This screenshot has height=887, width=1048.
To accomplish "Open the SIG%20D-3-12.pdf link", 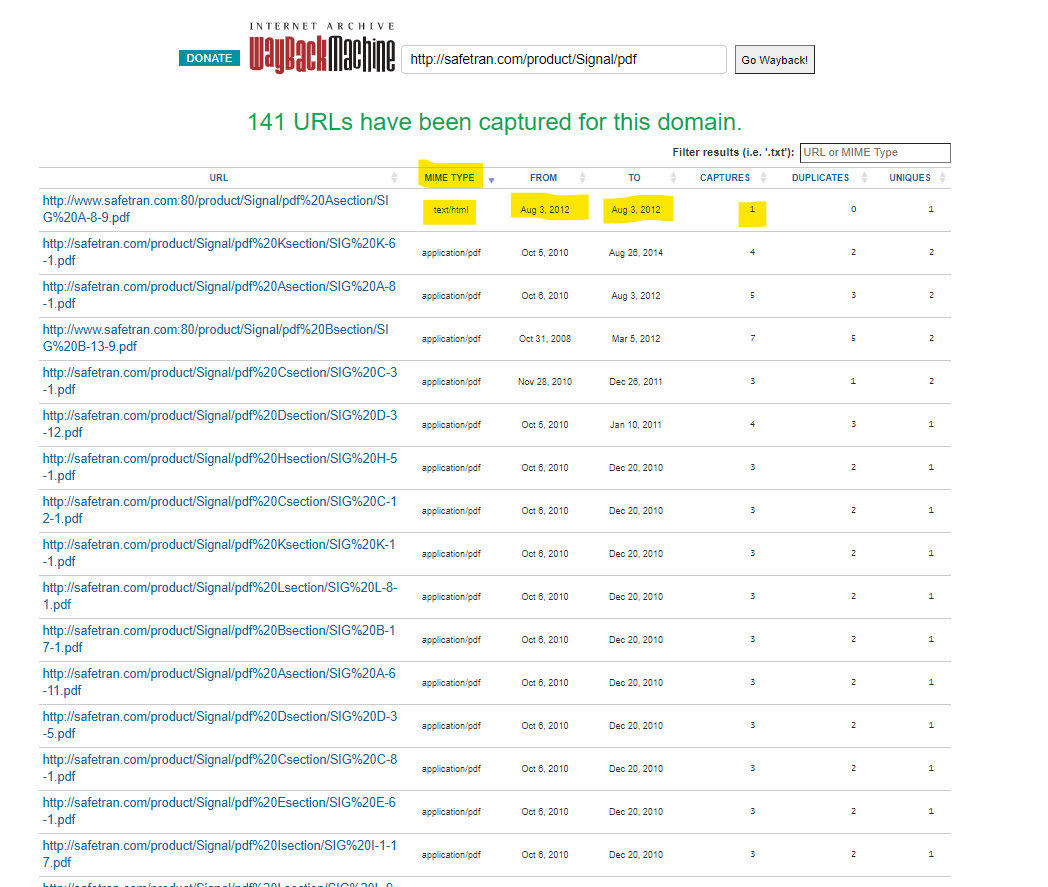I will point(220,424).
